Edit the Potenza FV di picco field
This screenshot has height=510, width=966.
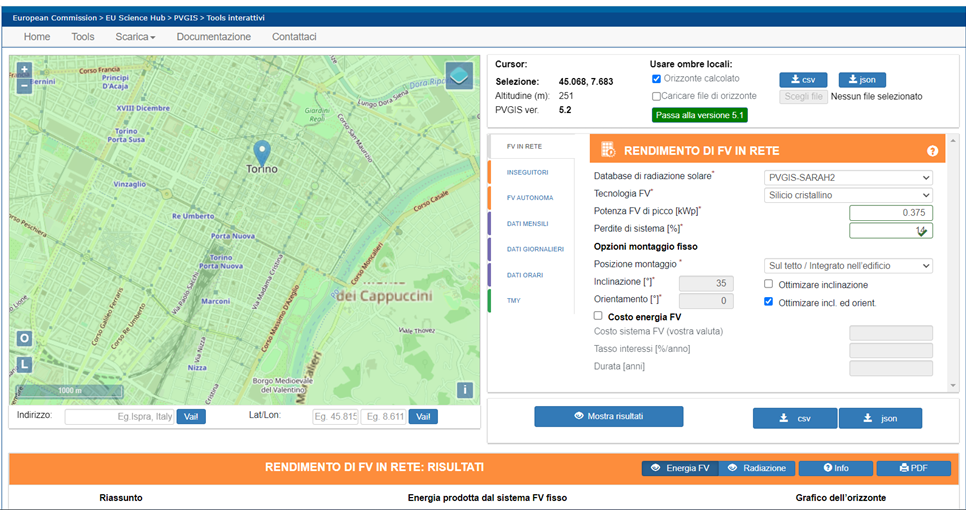(891, 212)
